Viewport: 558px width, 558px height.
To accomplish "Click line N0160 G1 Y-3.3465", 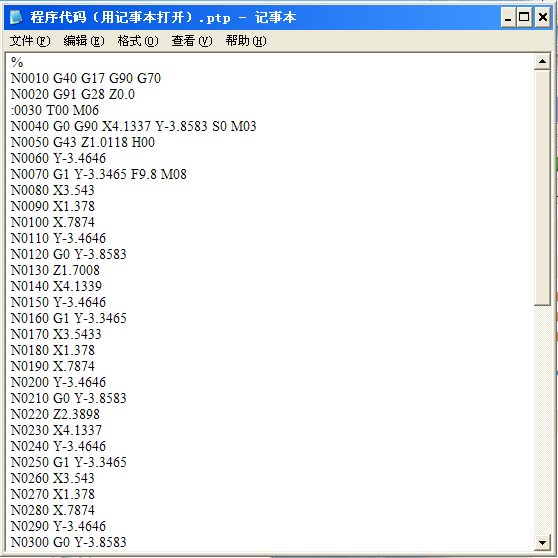I will tap(69, 319).
